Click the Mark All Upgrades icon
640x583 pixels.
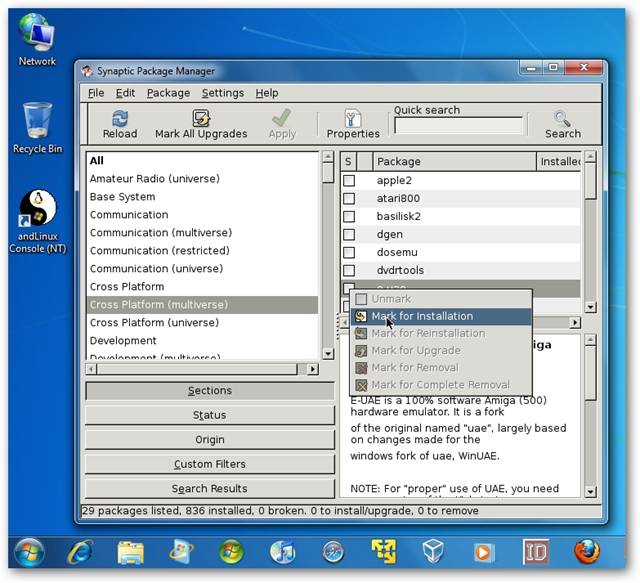pos(201,118)
